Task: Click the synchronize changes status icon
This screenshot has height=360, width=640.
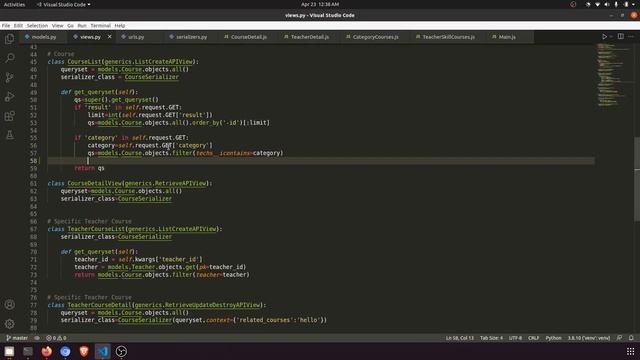Action: 37,338
